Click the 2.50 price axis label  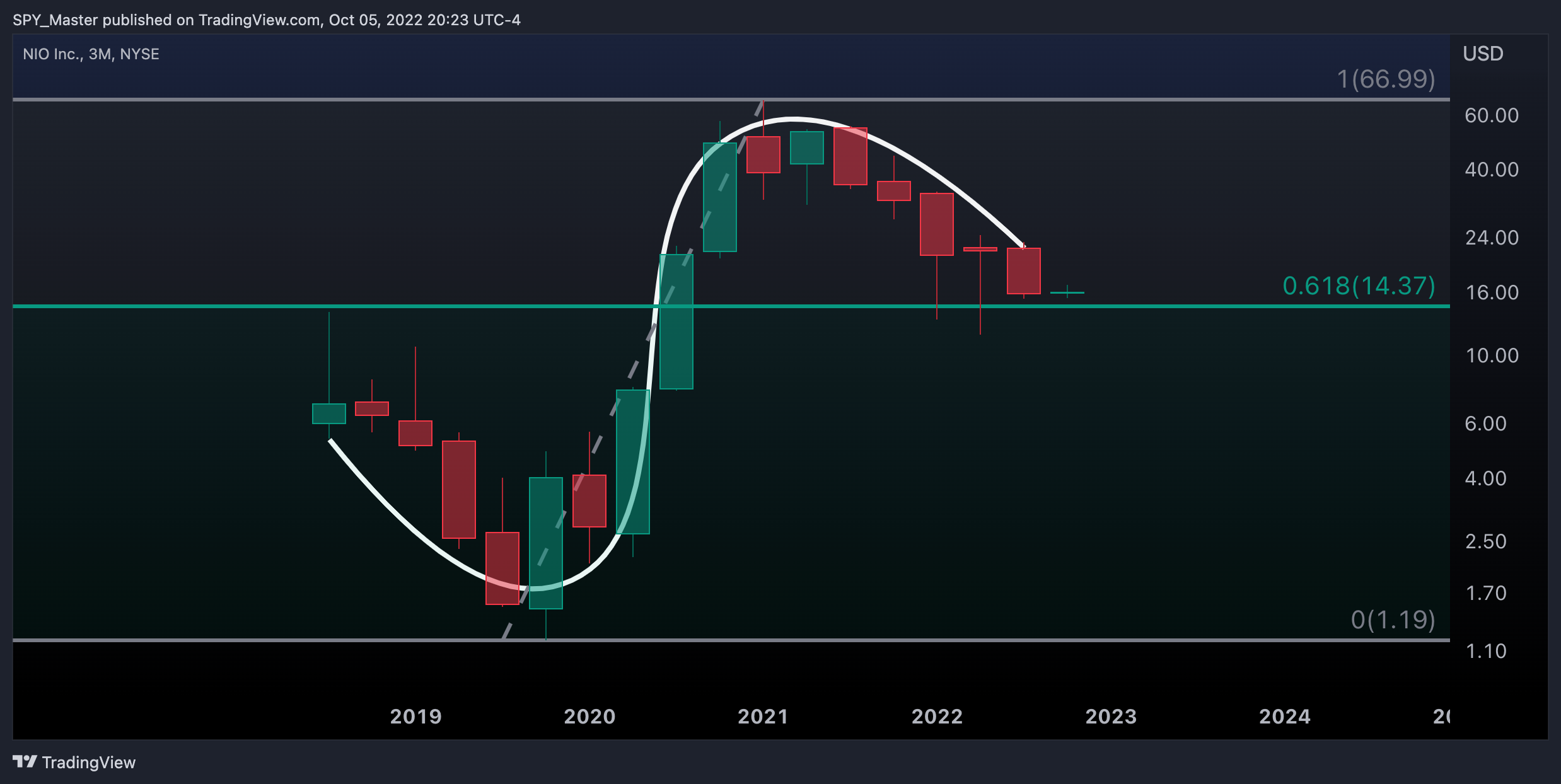click(x=1485, y=541)
